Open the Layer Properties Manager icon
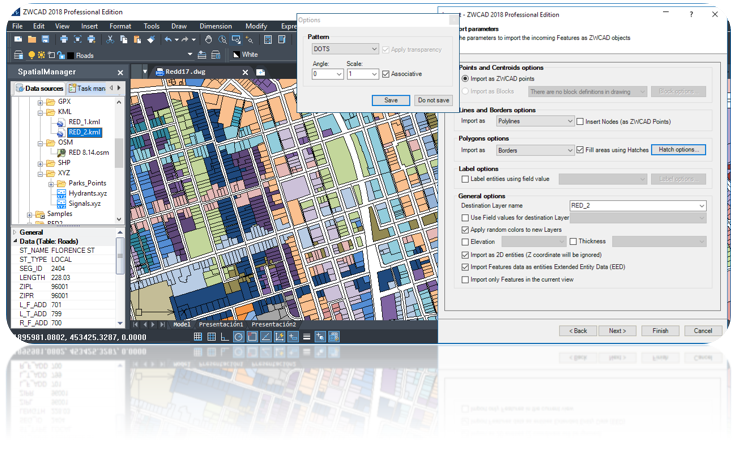This screenshot has width=736, height=460. (x=18, y=55)
